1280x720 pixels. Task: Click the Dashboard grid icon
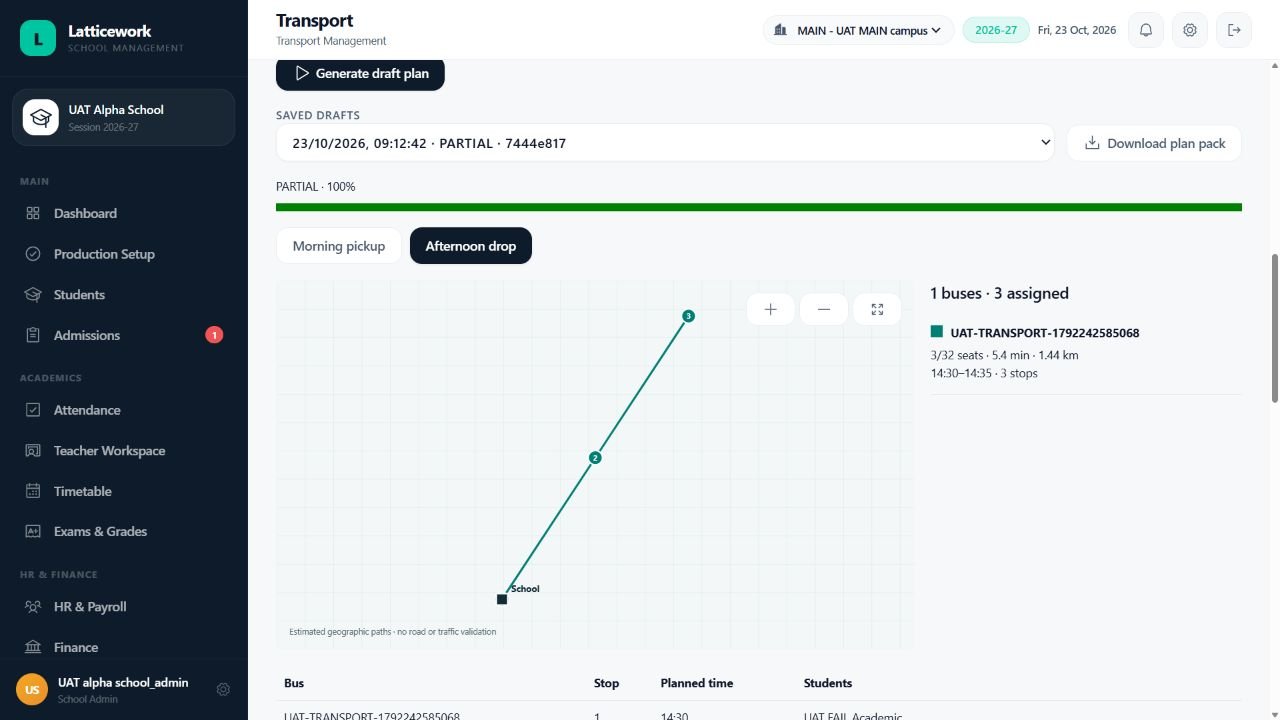33,213
